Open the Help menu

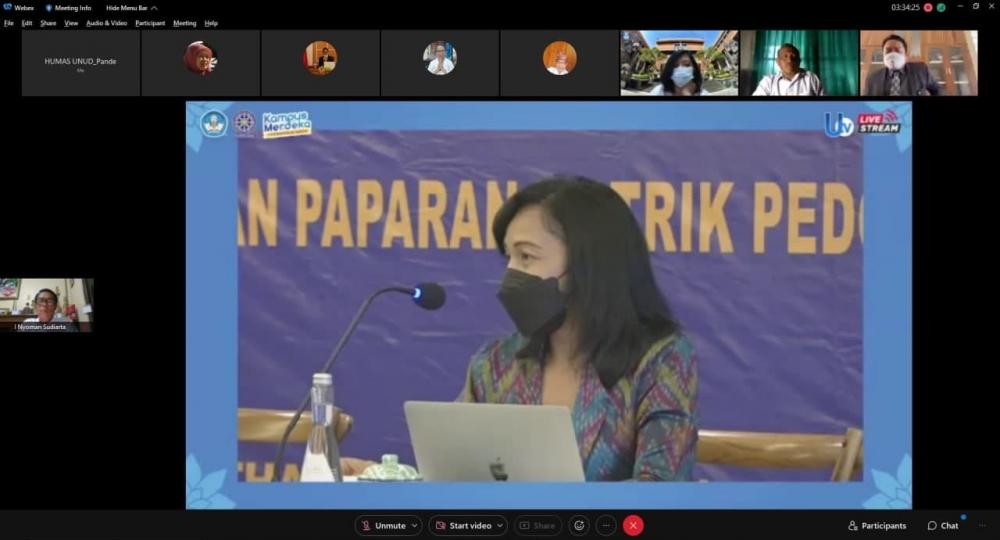pyautogui.click(x=211, y=23)
